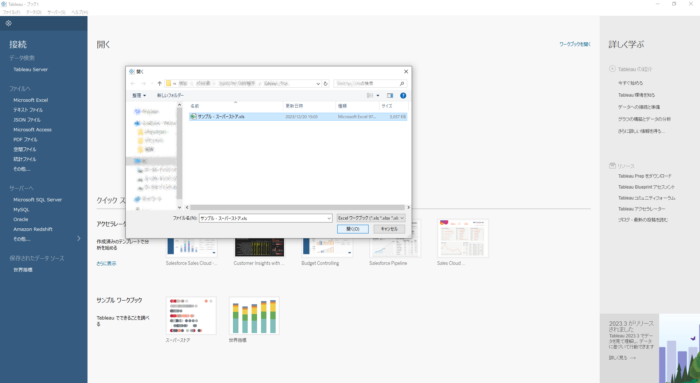Viewport: 700px width, 383px height.
Task: Toggle the preview pane icon in dialog toolbar
Action: coord(390,96)
